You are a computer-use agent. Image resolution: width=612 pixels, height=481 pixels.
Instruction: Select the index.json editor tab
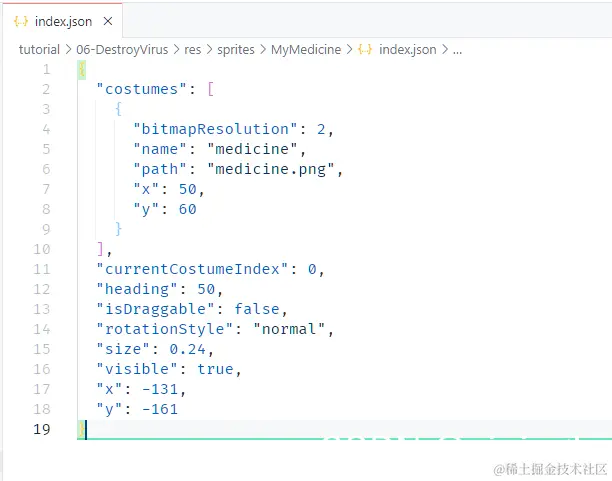pos(63,21)
